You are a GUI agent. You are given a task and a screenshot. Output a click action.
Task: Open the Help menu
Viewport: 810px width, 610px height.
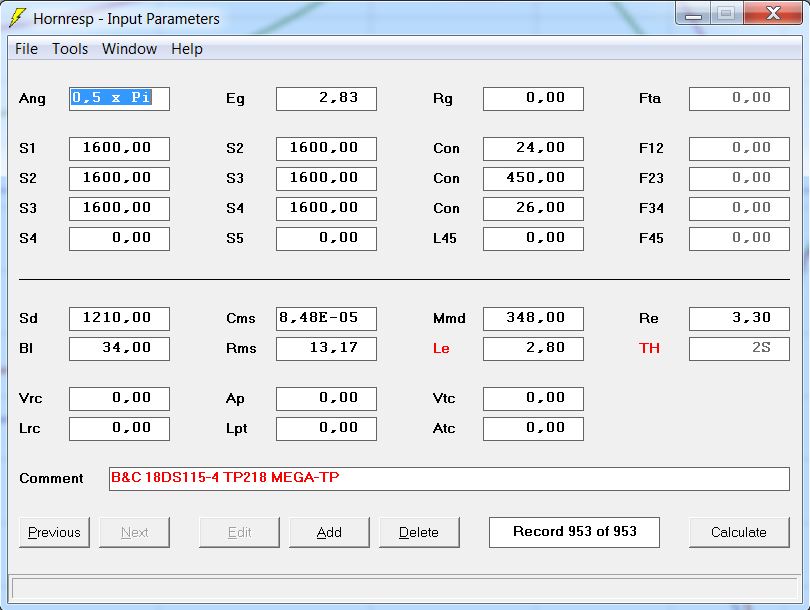point(186,49)
